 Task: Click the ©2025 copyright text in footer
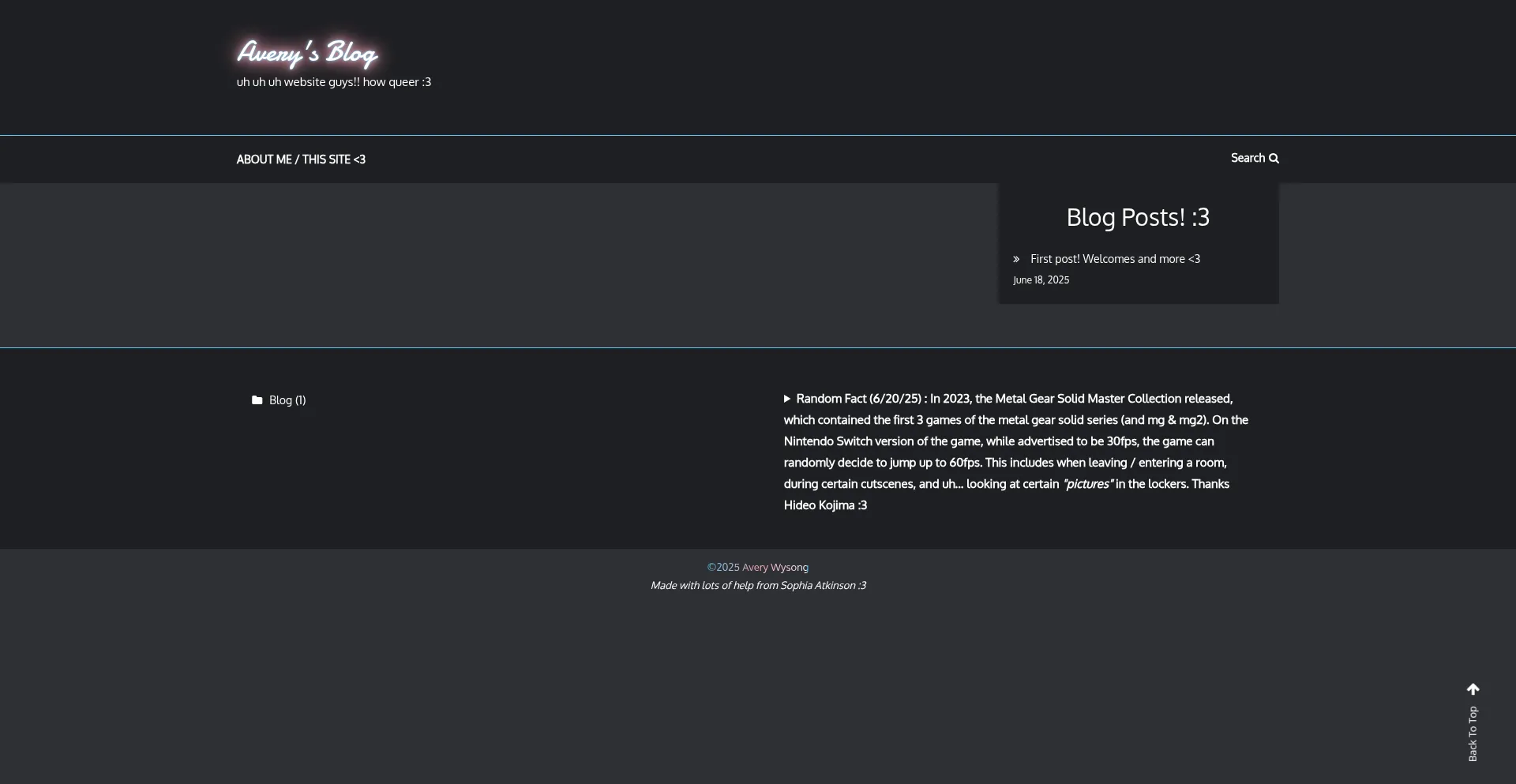click(722, 567)
